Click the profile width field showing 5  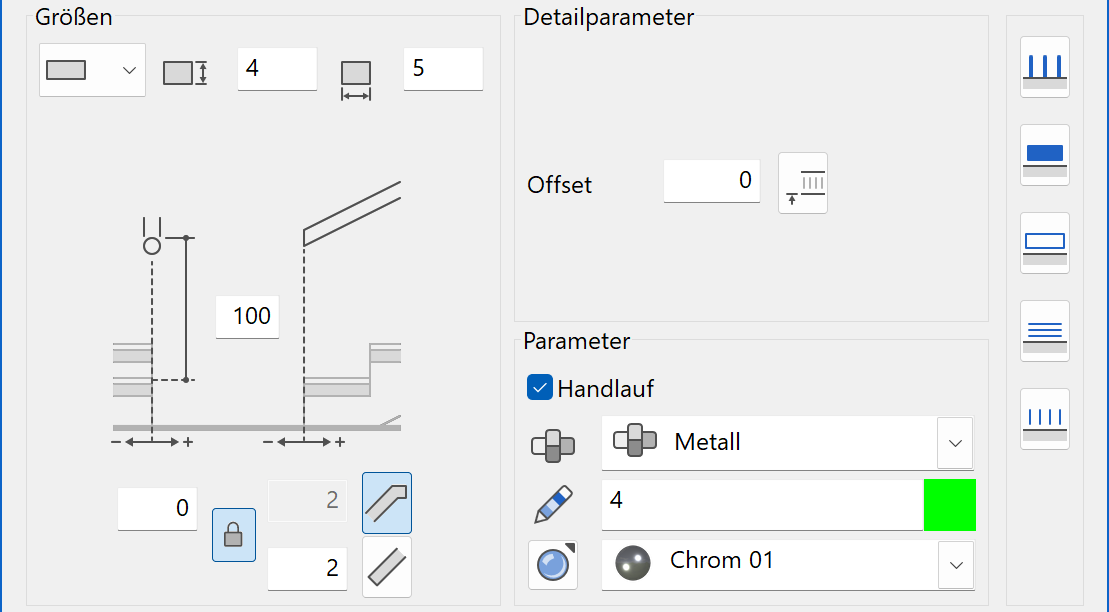[443, 69]
